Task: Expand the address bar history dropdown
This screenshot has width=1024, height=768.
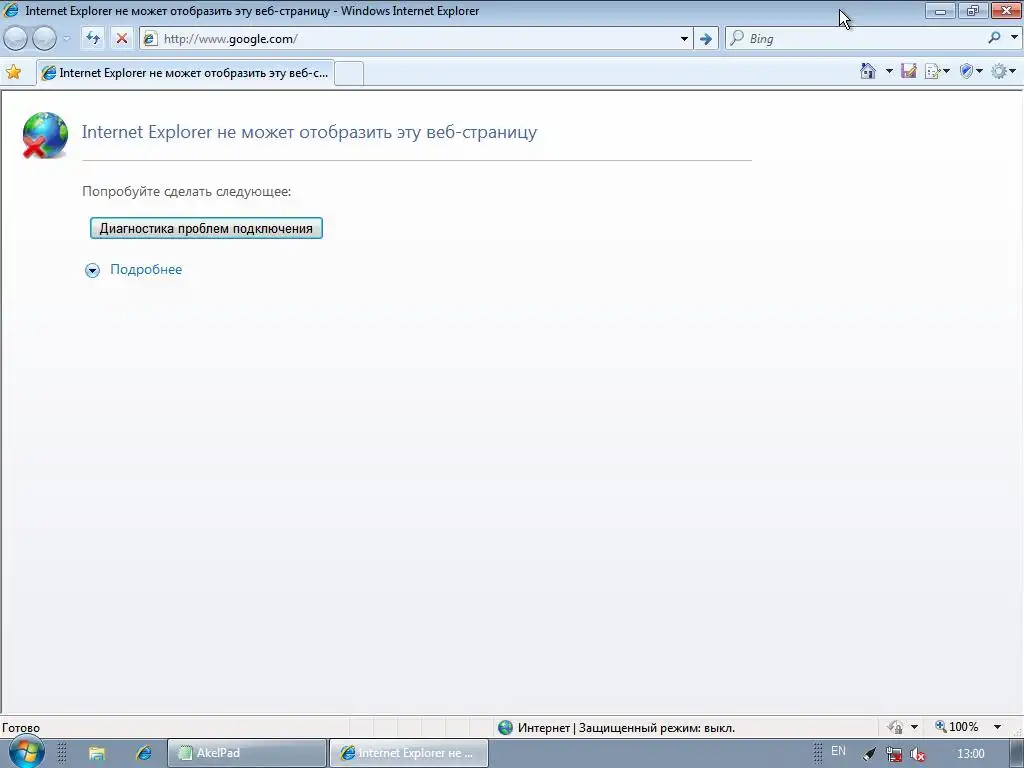Action: click(x=684, y=39)
